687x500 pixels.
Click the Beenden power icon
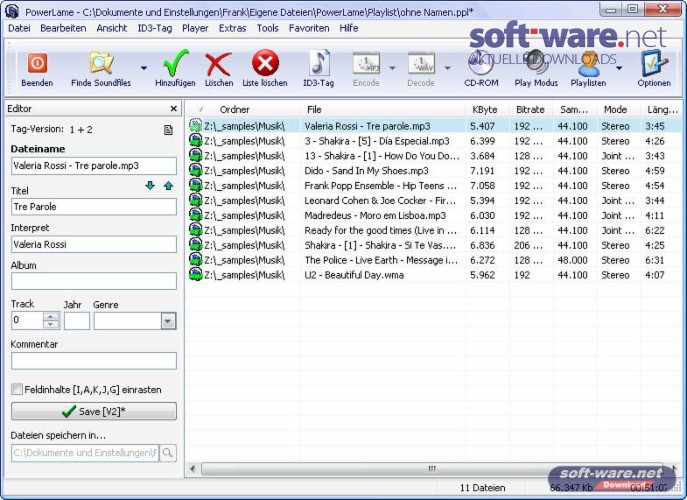[37, 64]
